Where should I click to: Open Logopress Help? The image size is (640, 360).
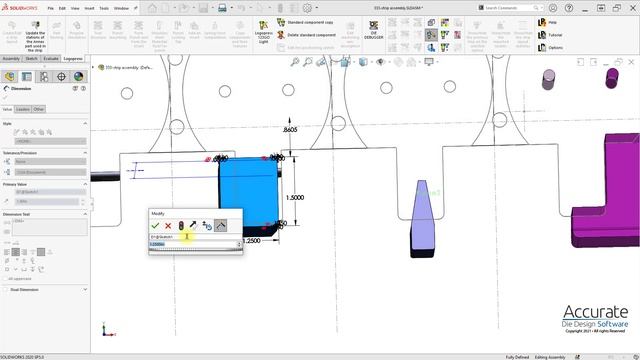[x=547, y=22]
